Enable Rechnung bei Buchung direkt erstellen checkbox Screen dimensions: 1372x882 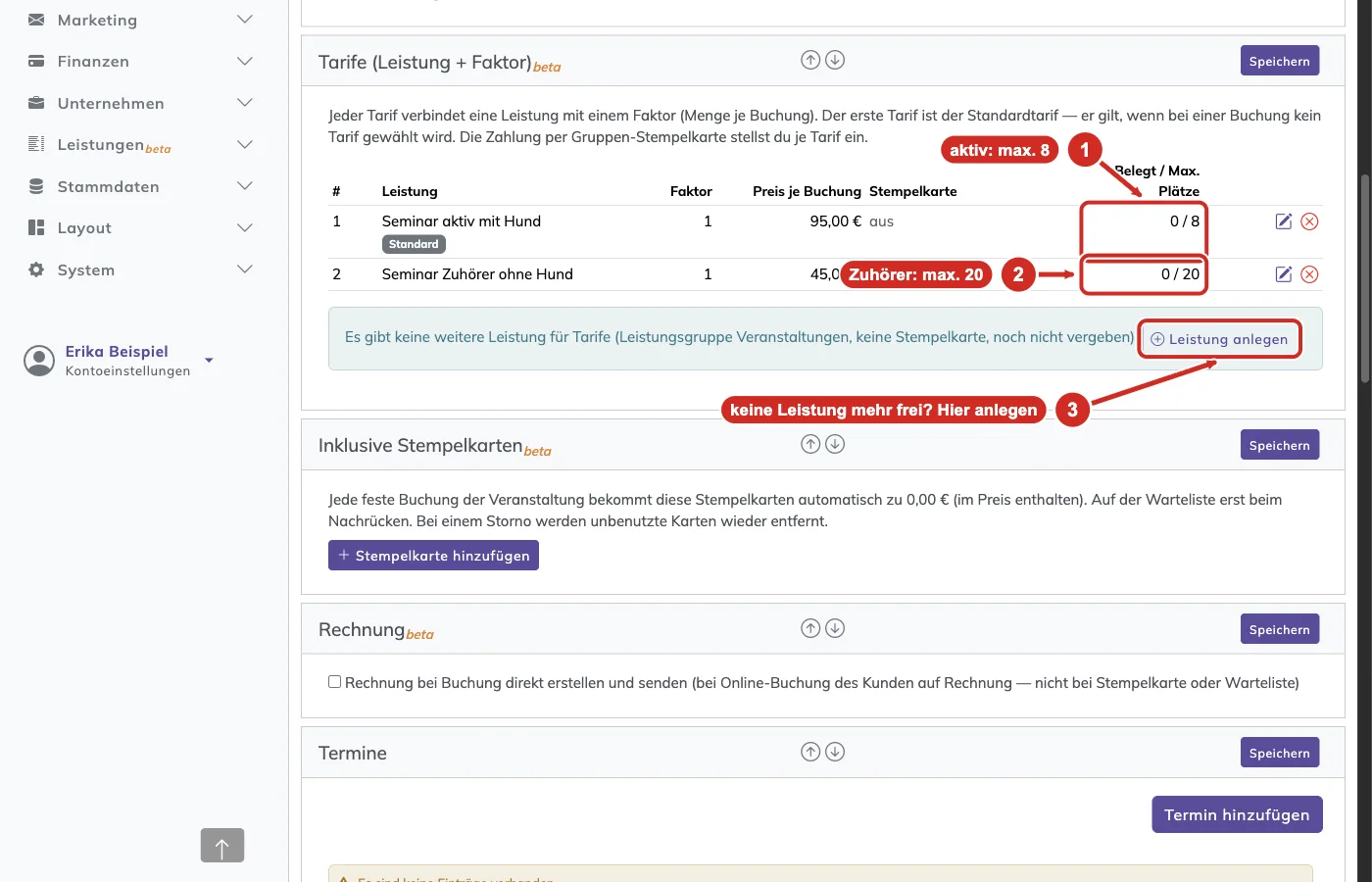tap(335, 682)
